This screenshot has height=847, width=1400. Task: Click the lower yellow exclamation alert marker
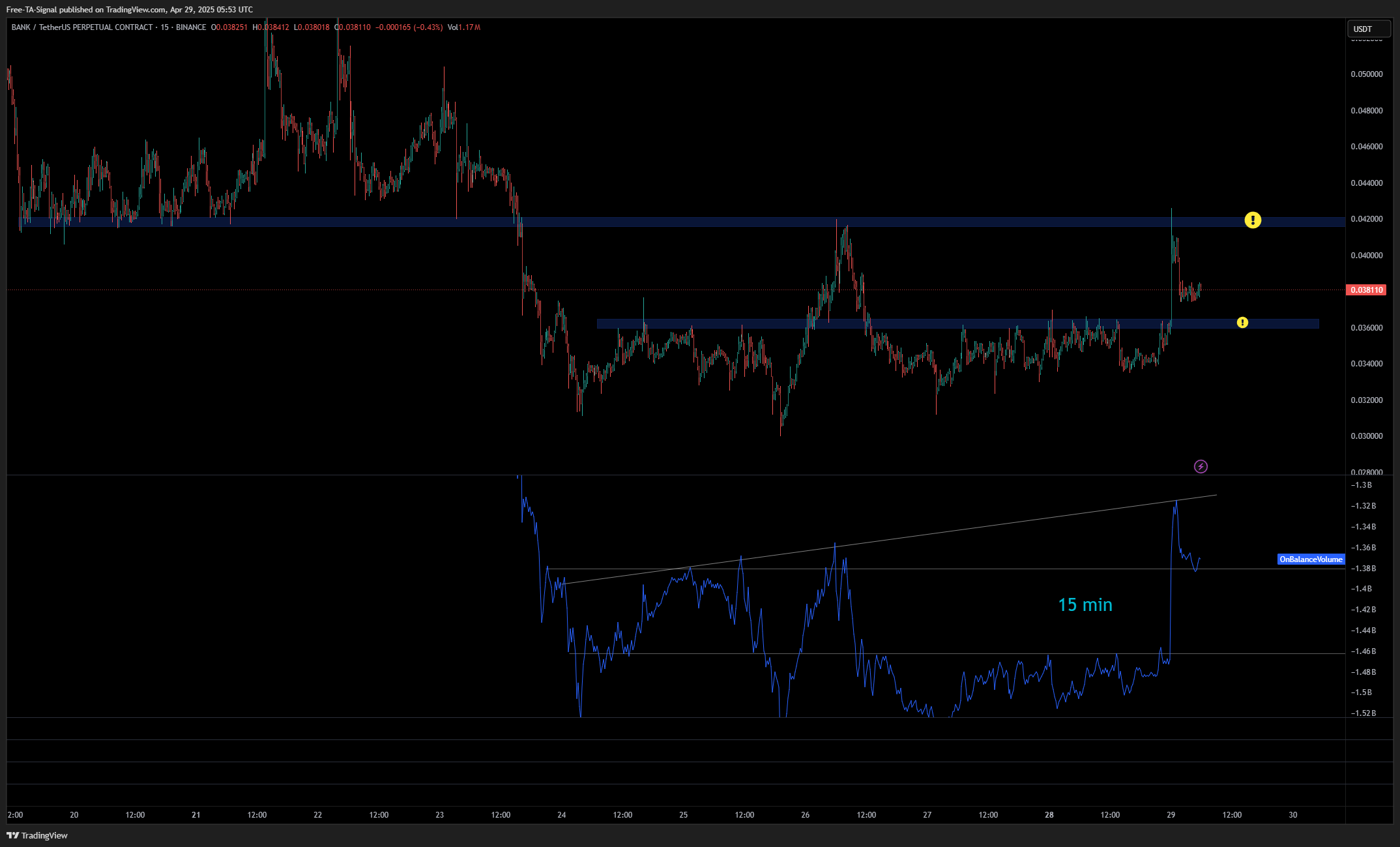coord(1242,323)
